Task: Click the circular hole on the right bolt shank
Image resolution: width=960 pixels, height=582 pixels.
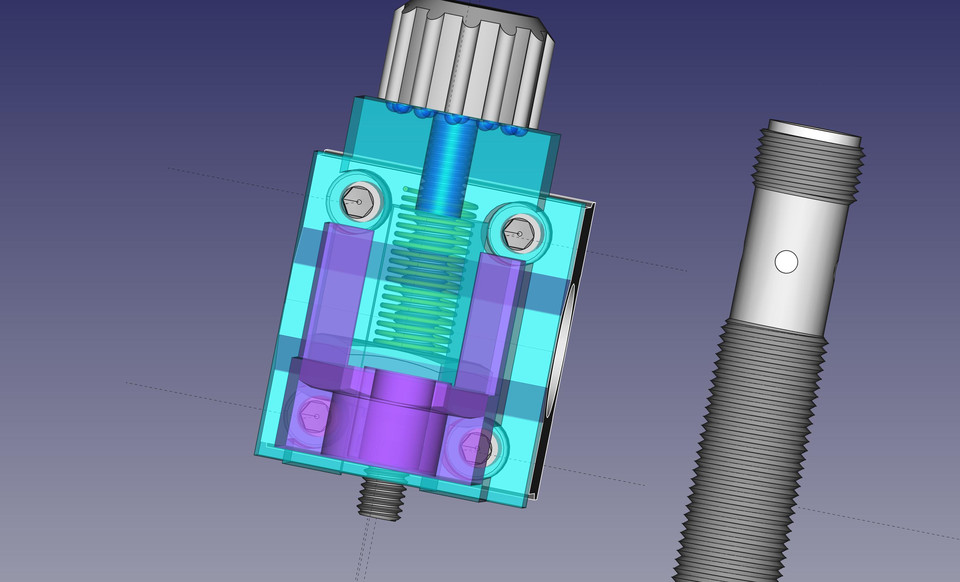Action: [785, 264]
